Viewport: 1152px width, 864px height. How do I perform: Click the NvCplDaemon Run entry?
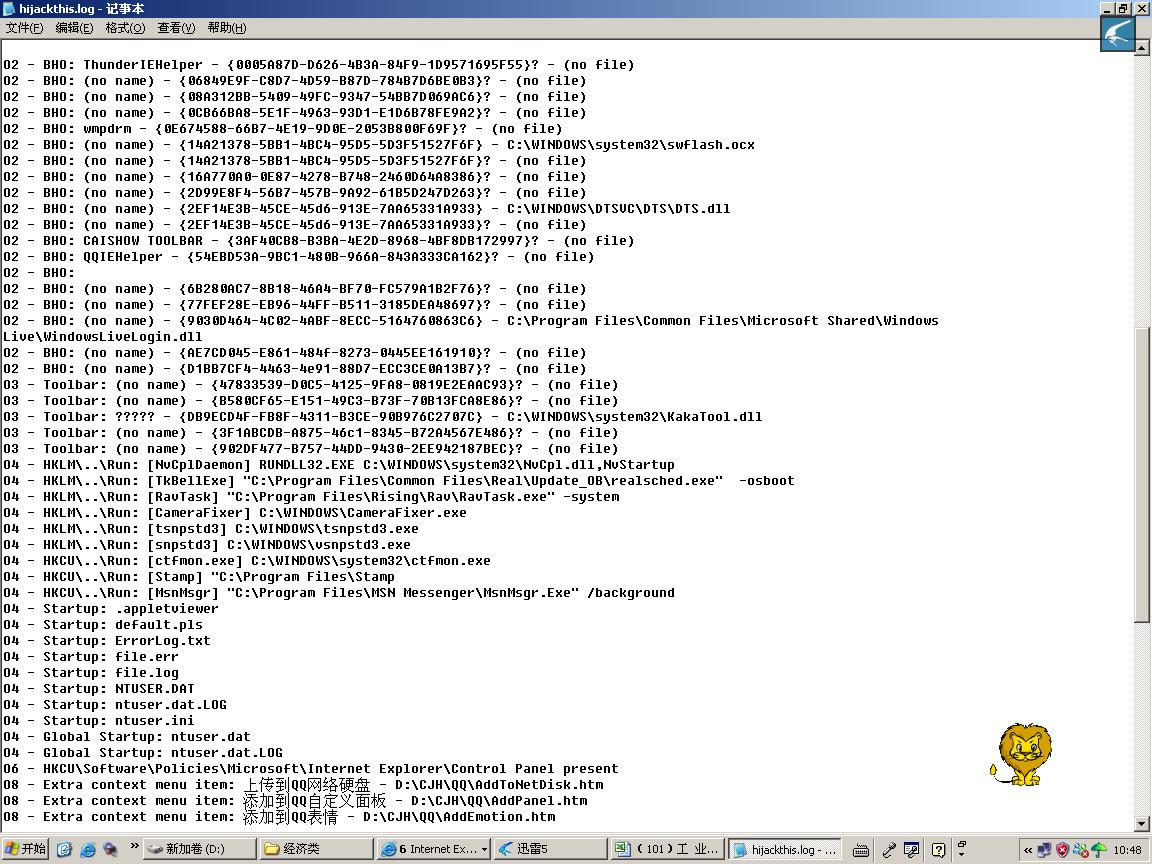point(339,465)
